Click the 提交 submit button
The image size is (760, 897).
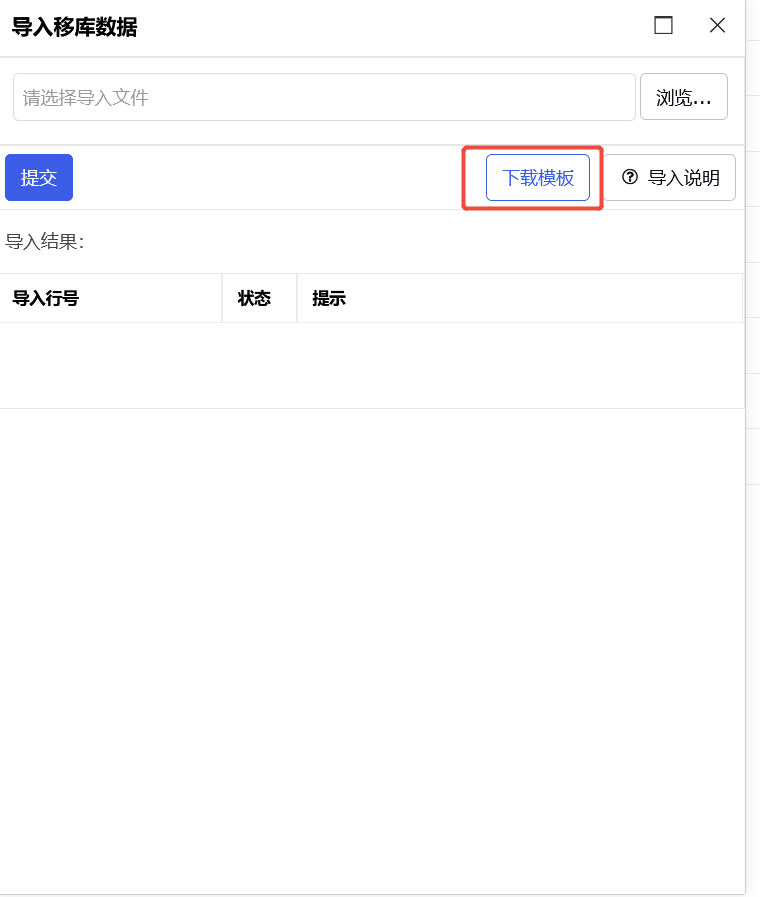click(39, 177)
